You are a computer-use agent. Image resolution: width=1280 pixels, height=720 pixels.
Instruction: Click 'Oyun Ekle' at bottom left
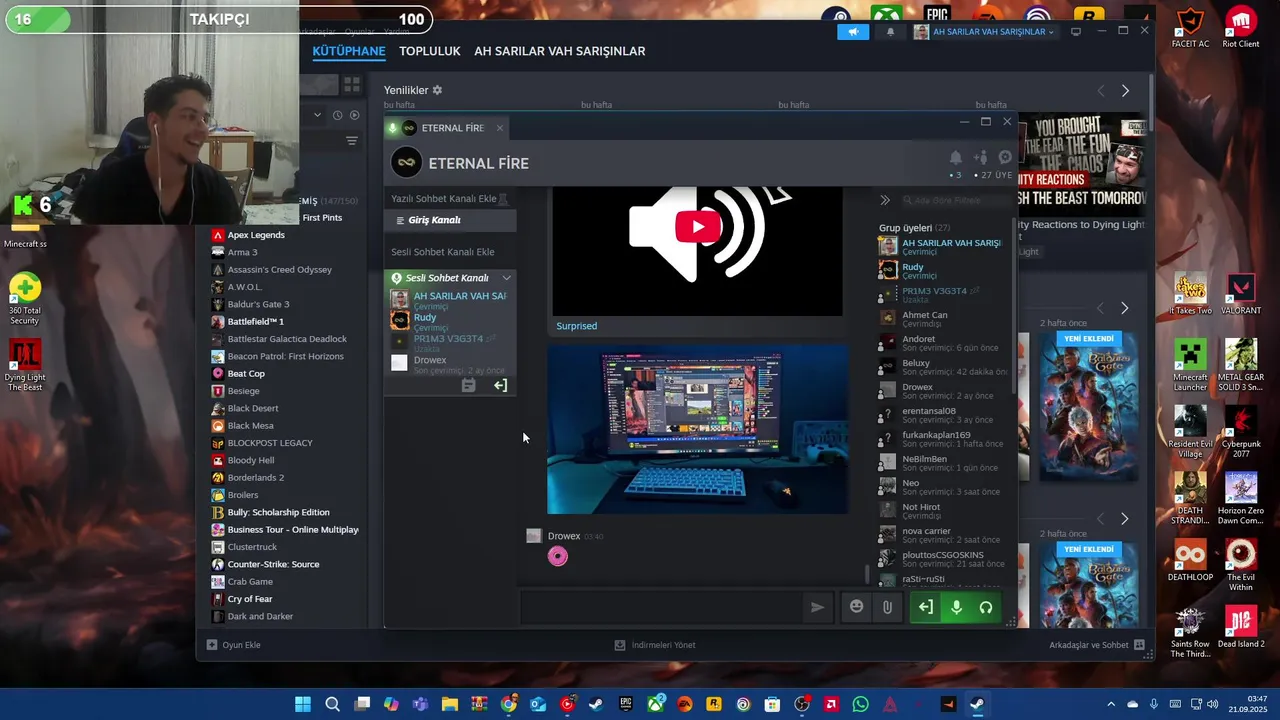[x=234, y=645]
